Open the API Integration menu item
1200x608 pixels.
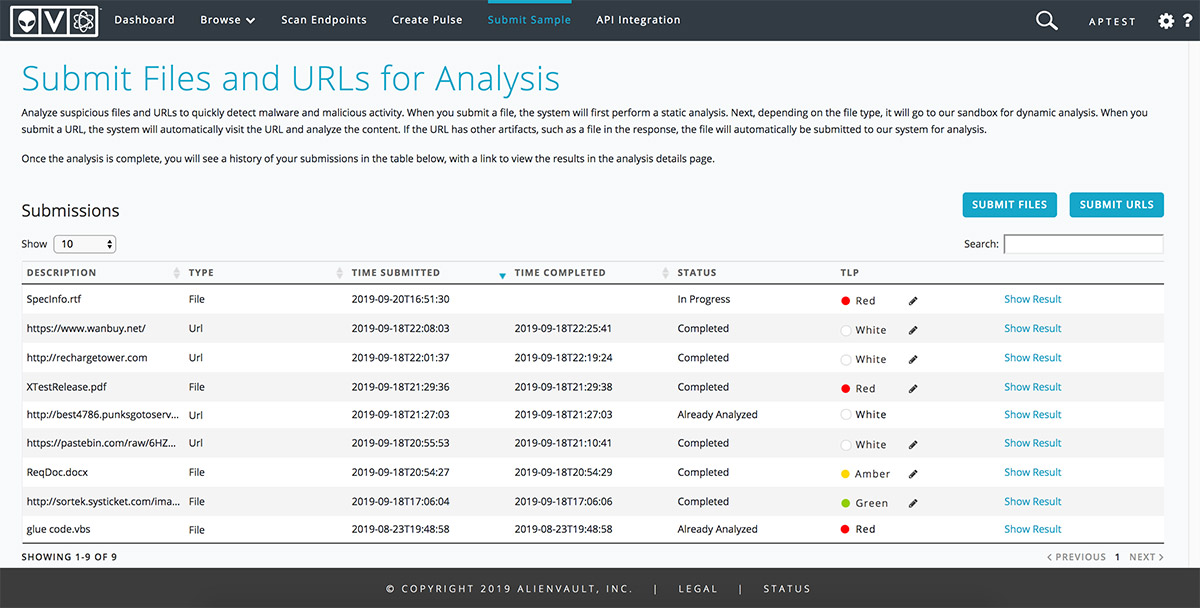[x=638, y=20]
